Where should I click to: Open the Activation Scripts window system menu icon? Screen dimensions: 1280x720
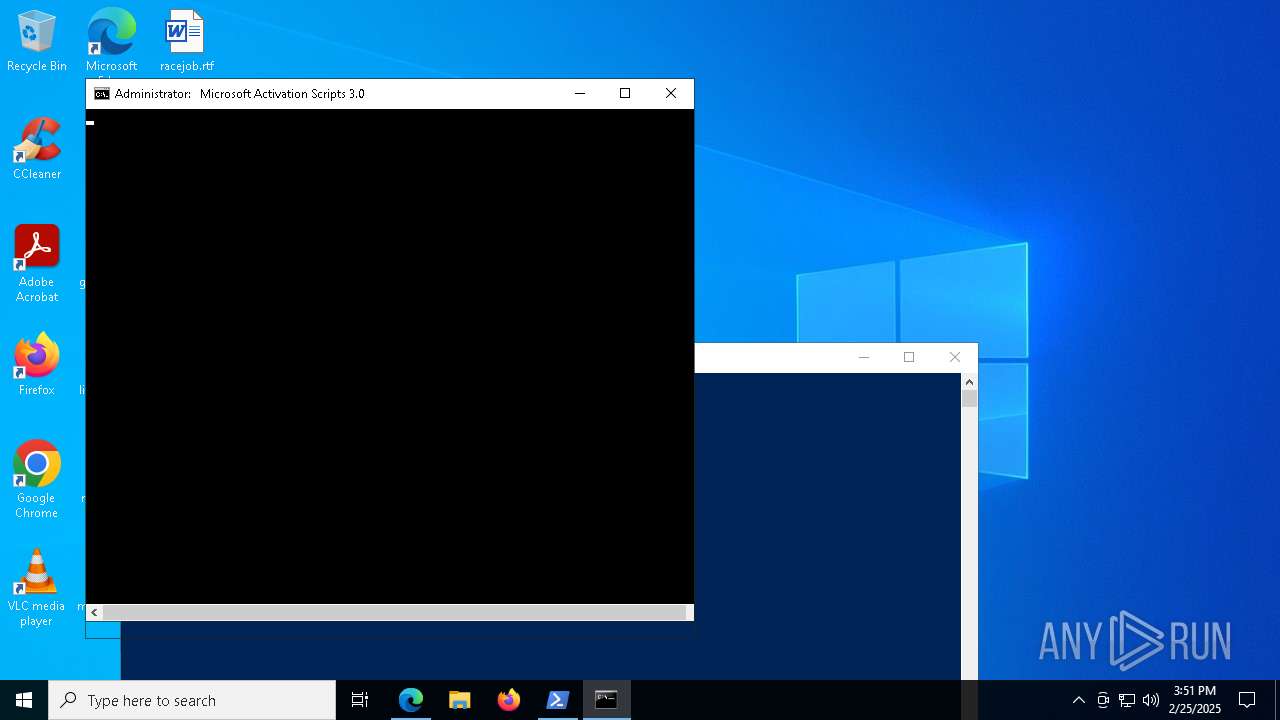point(101,94)
